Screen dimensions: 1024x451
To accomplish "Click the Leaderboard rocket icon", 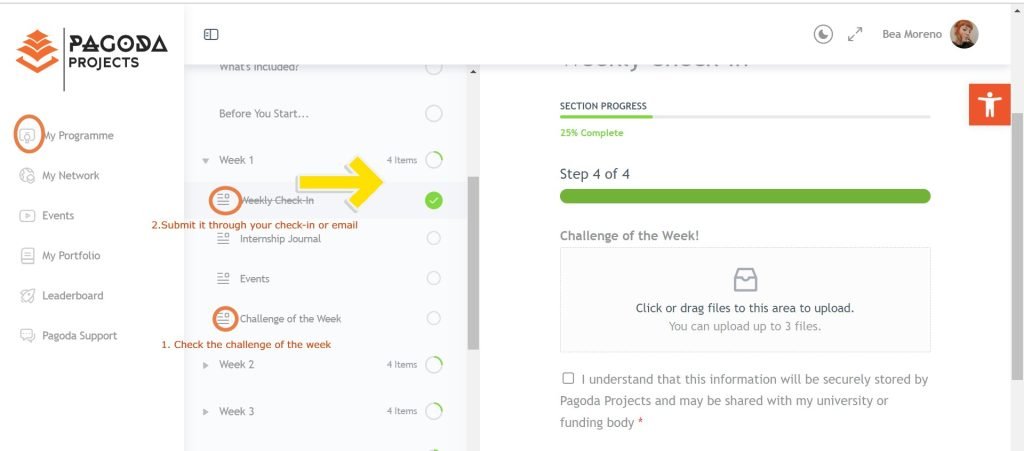I will 27,296.
